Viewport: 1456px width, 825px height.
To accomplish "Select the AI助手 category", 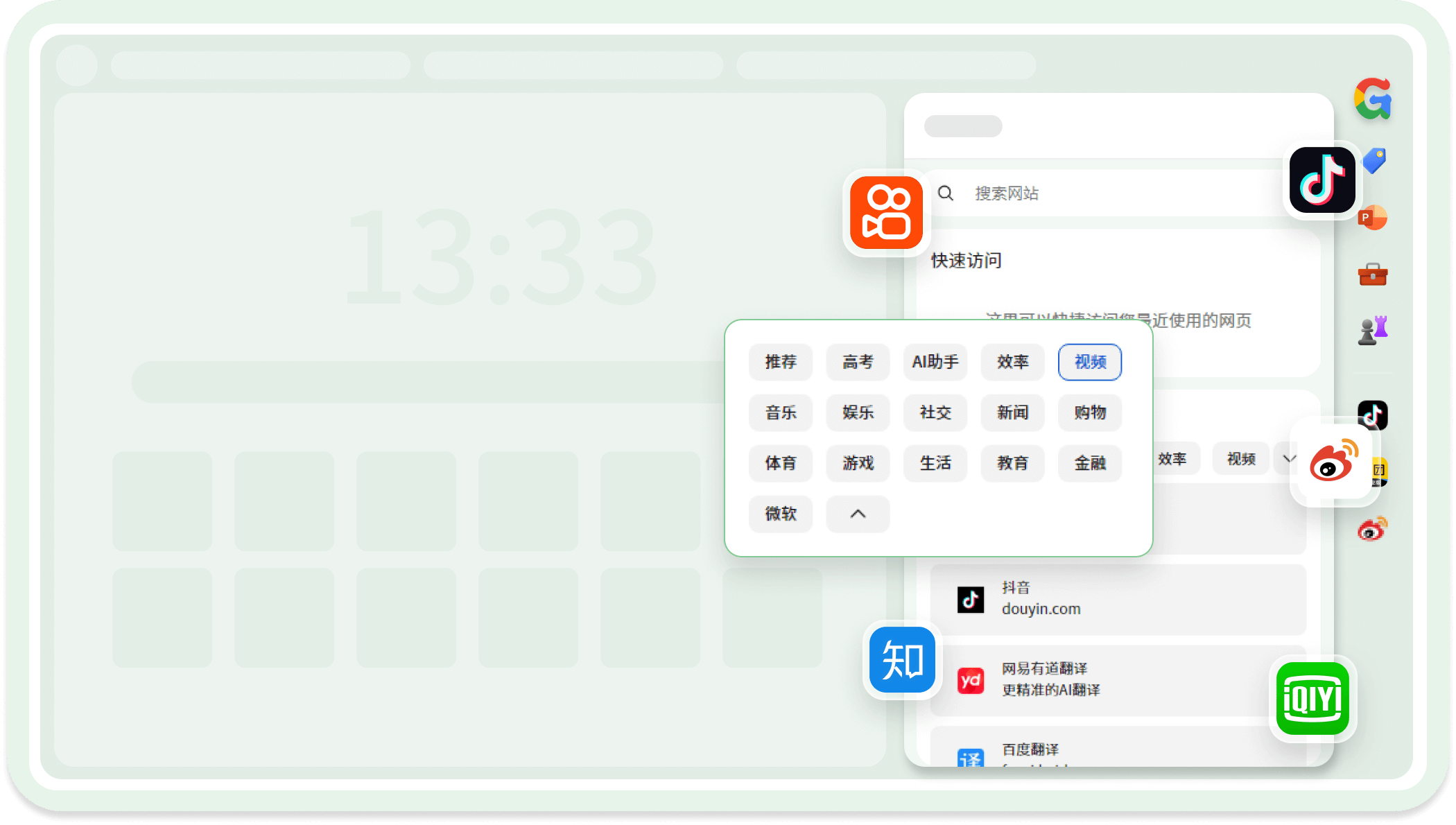I will pos(935,362).
